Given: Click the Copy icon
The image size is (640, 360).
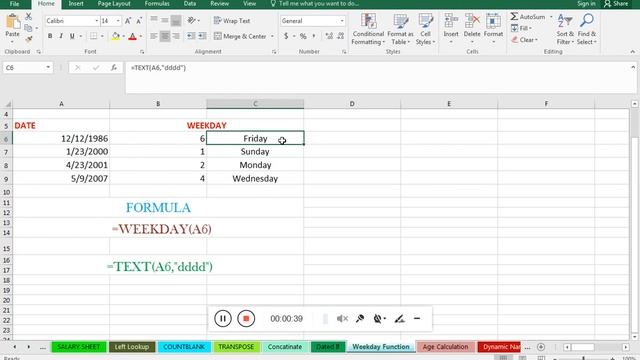Looking at the screenshot, I should [28, 28].
